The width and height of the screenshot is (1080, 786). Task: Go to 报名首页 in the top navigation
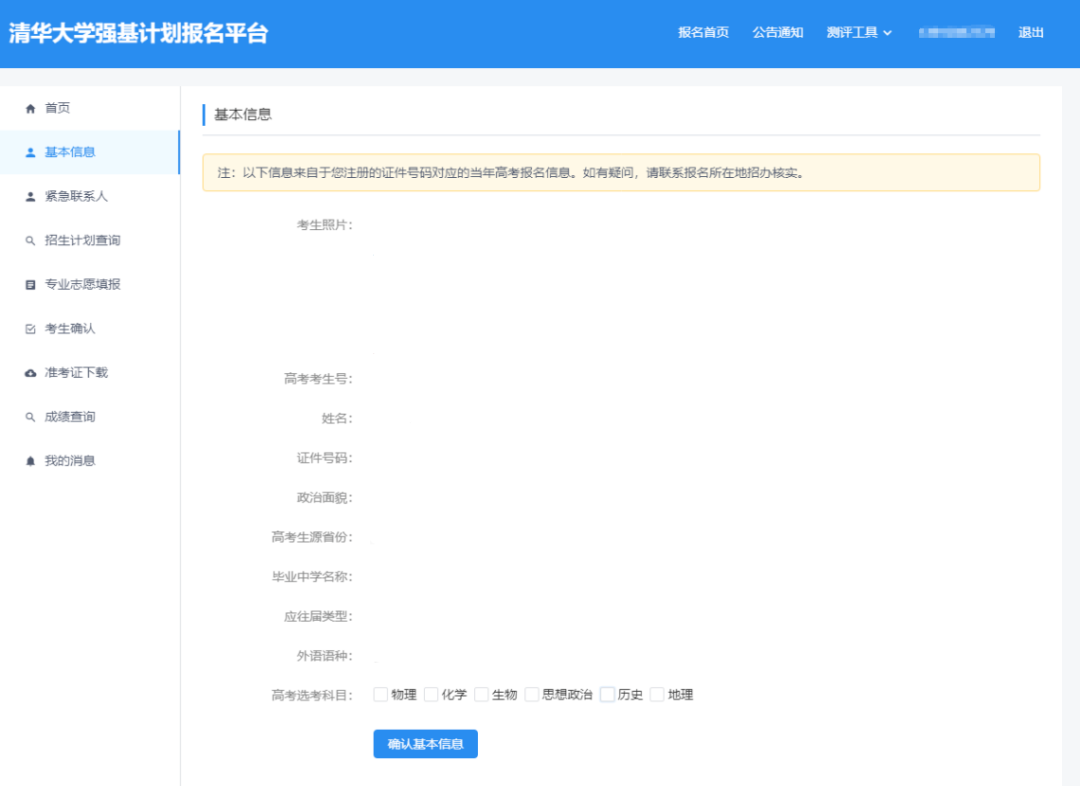(702, 33)
